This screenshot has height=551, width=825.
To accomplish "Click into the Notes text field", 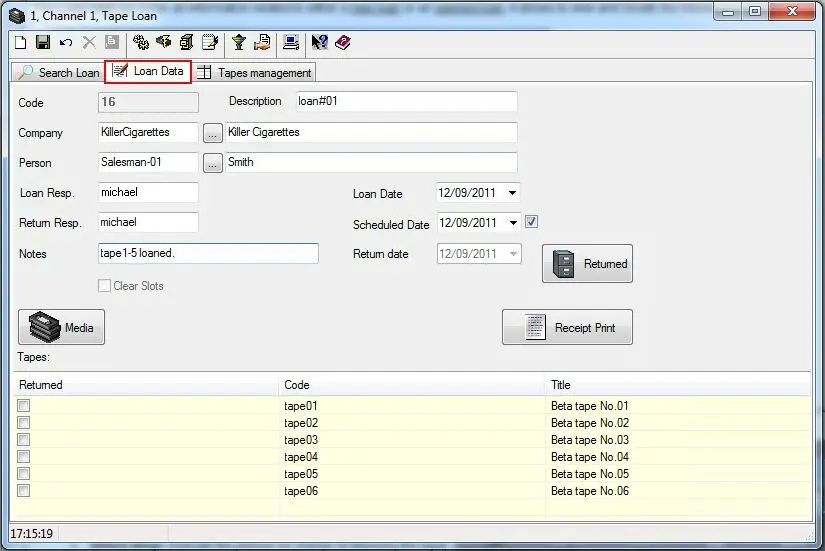I will point(208,254).
